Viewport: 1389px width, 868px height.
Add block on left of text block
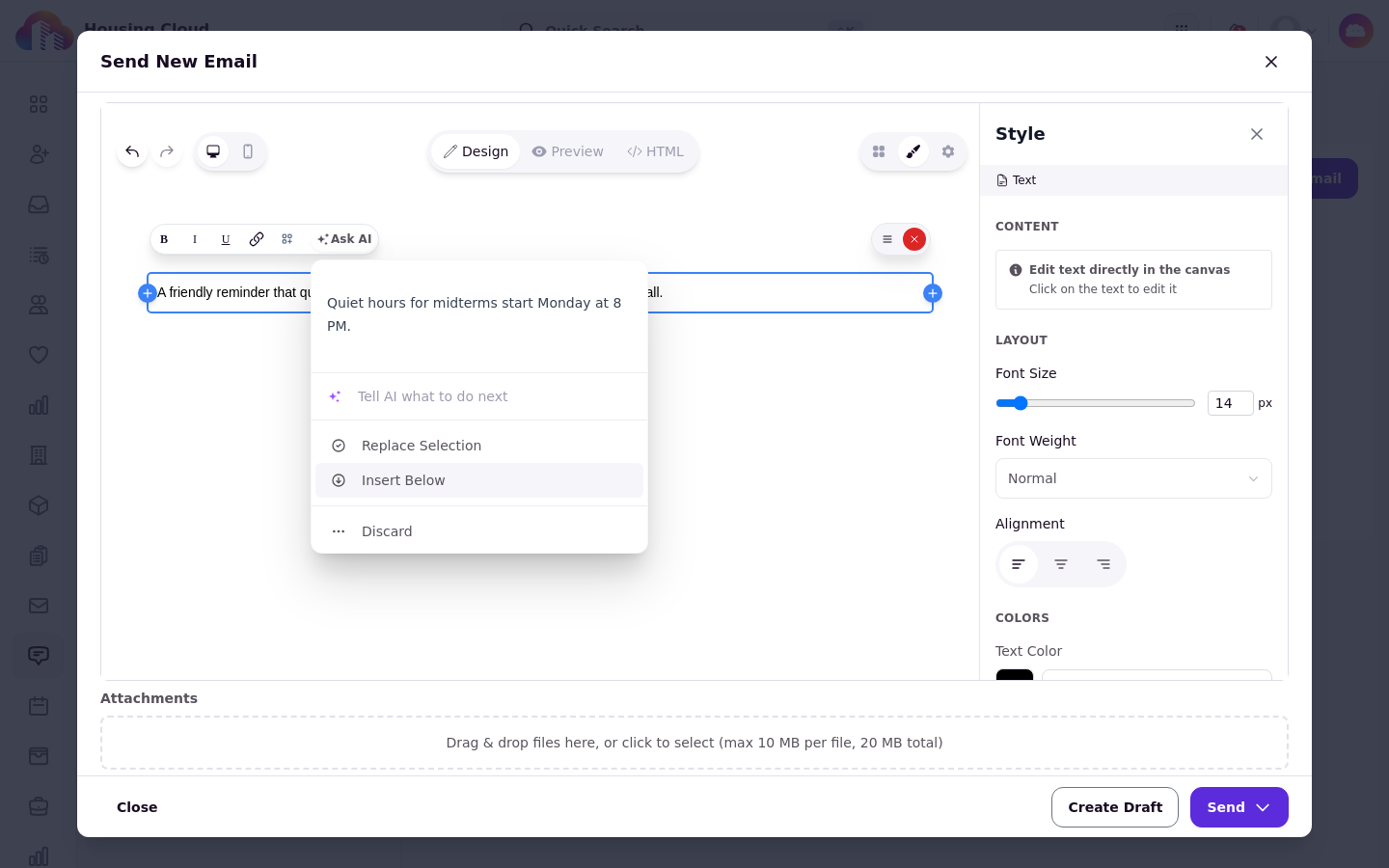coord(148,293)
